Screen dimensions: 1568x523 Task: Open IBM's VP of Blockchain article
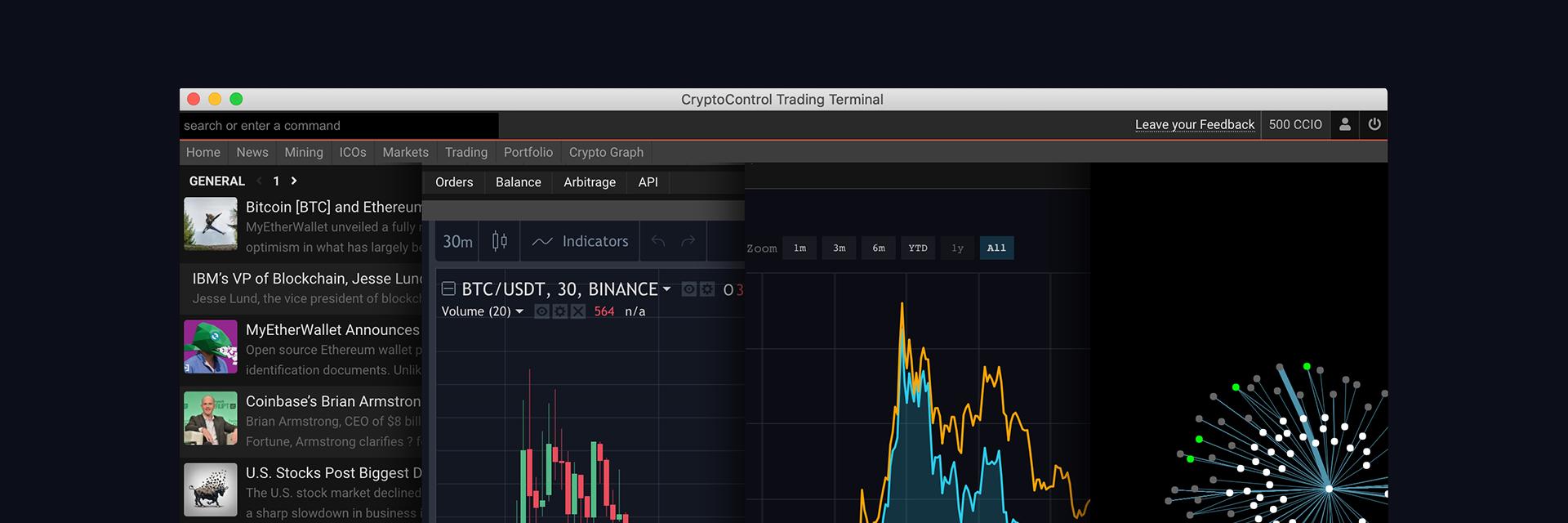[307, 279]
